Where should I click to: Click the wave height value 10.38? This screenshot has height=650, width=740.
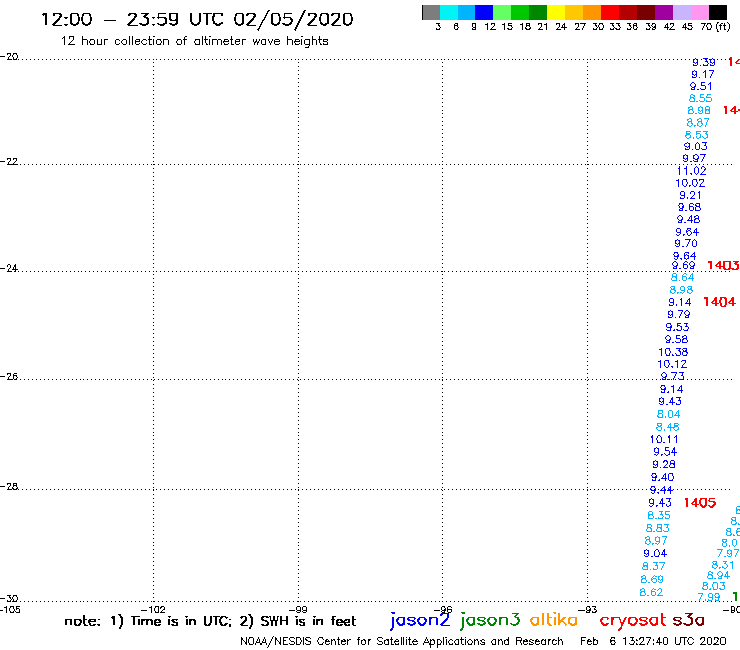click(673, 352)
